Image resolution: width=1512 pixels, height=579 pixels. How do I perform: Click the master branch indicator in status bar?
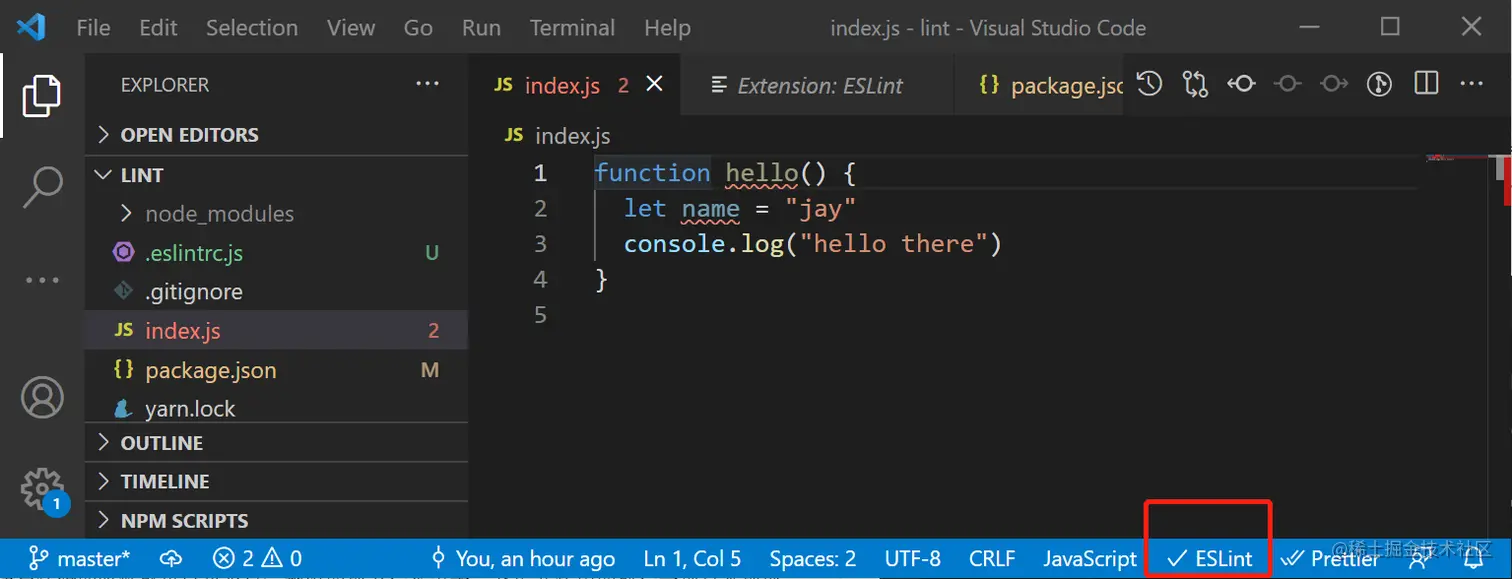click(79, 559)
